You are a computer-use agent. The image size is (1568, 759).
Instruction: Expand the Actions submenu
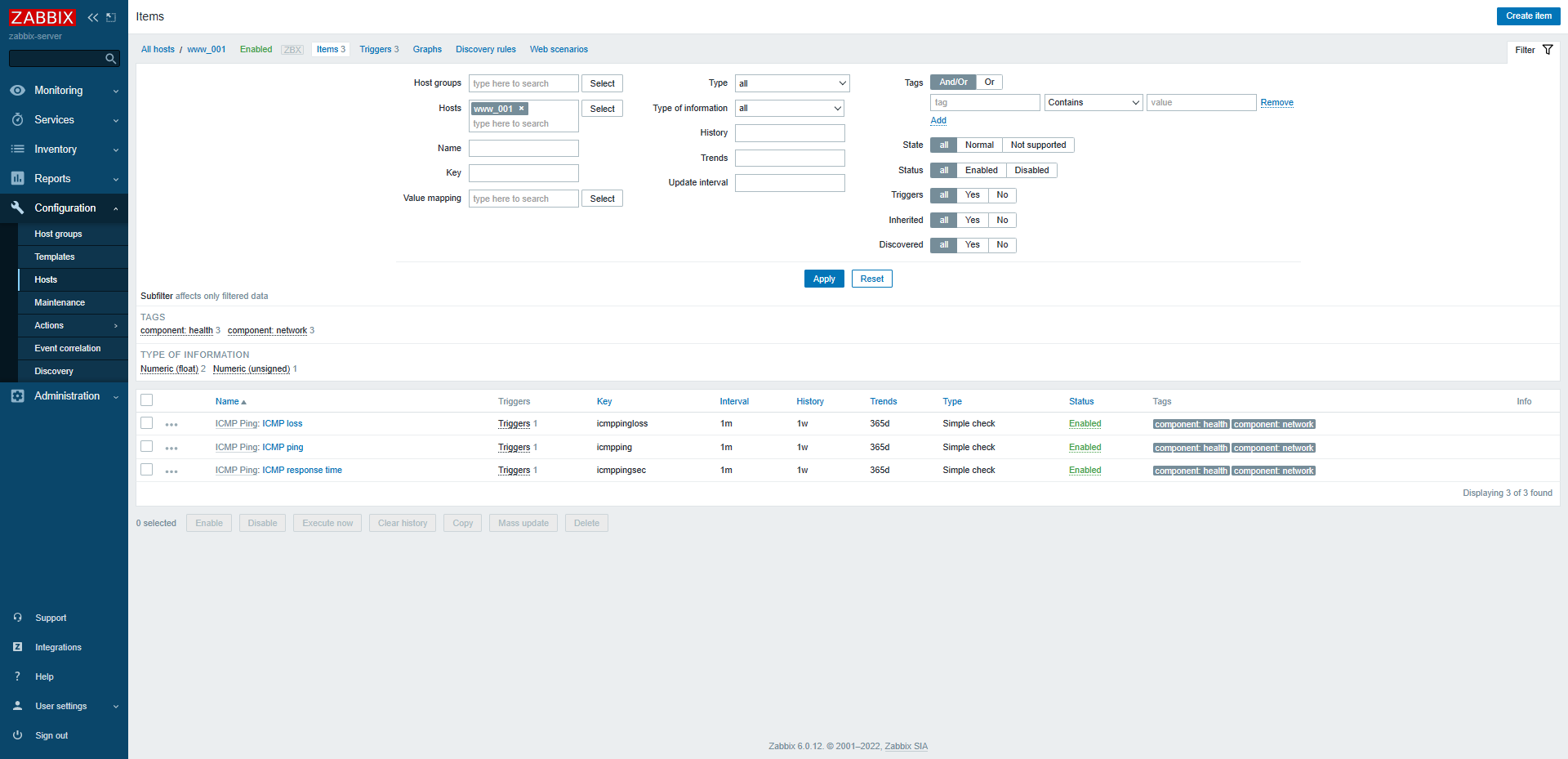(116, 326)
